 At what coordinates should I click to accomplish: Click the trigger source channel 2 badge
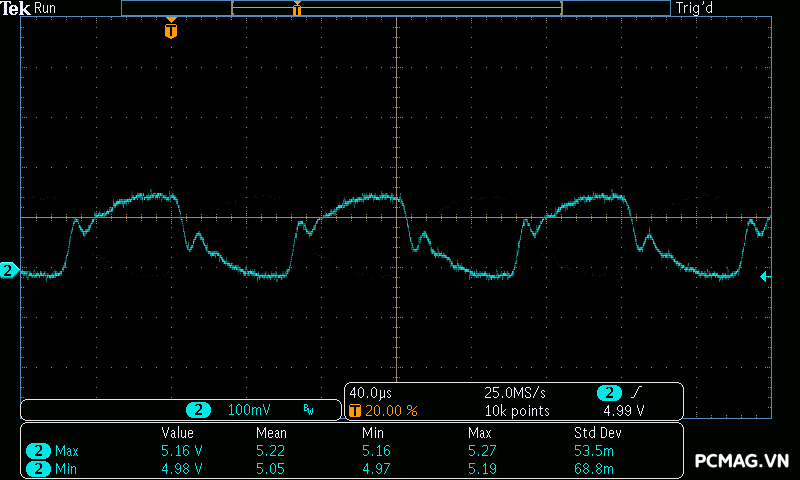coord(608,393)
